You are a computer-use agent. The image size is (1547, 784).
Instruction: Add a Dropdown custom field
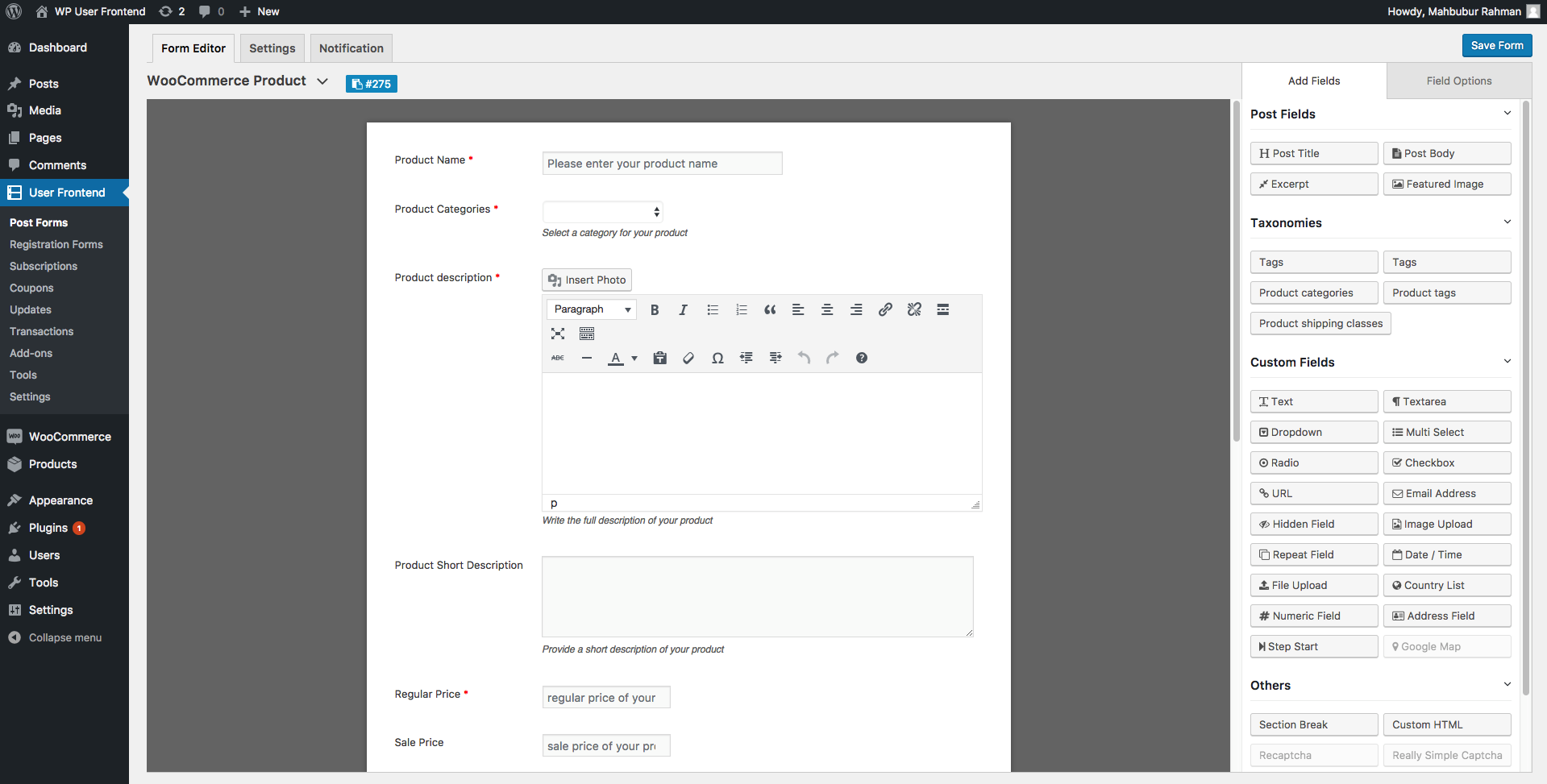point(1314,432)
